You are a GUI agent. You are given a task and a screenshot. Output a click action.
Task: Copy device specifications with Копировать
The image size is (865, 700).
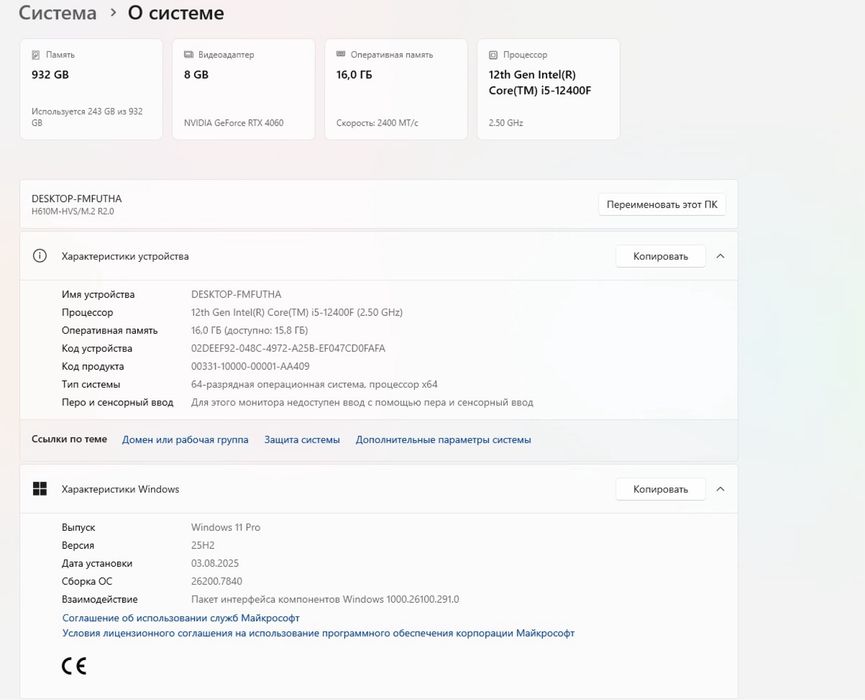click(660, 257)
